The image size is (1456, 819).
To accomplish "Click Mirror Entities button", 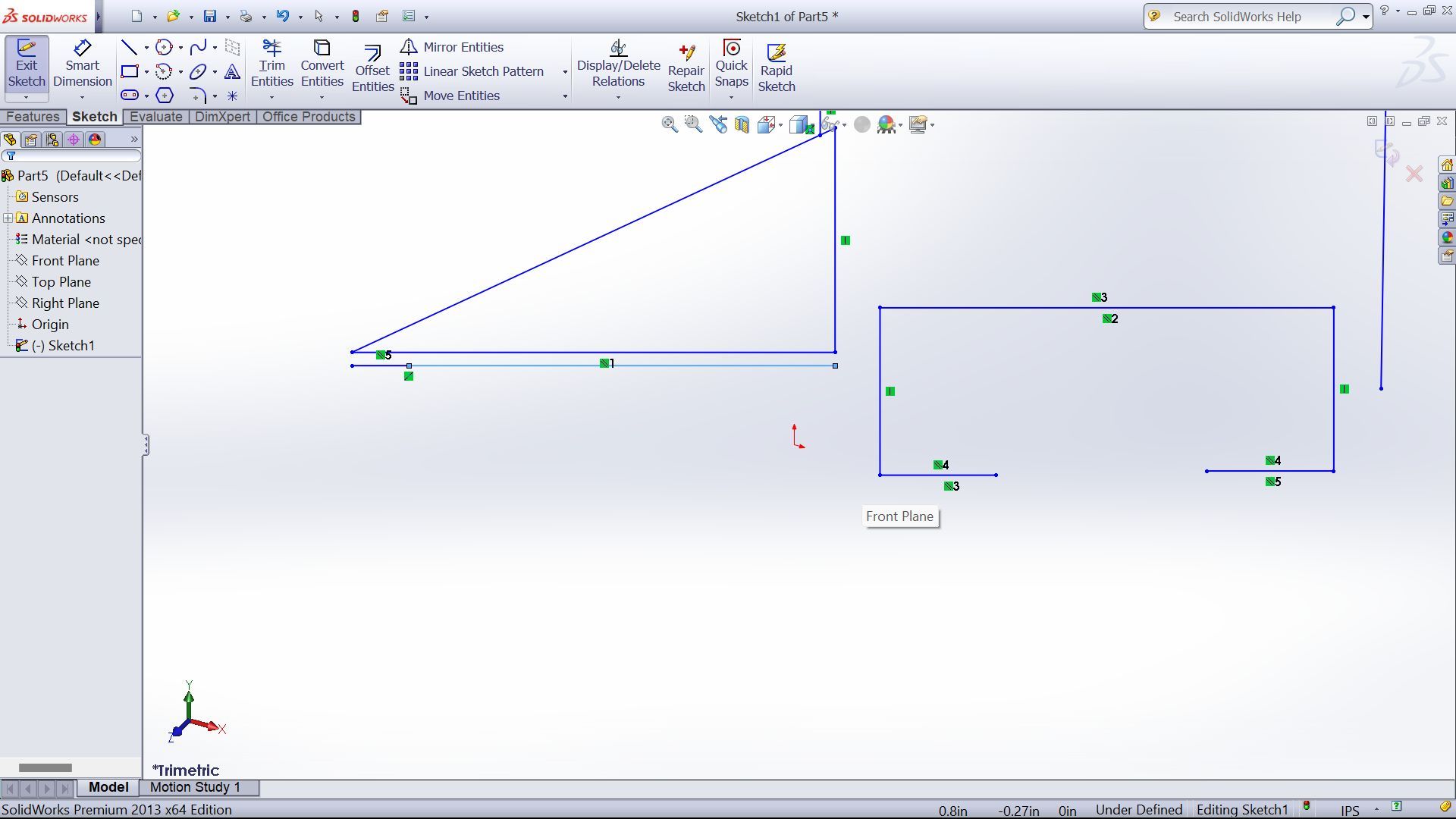I will click(x=452, y=47).
